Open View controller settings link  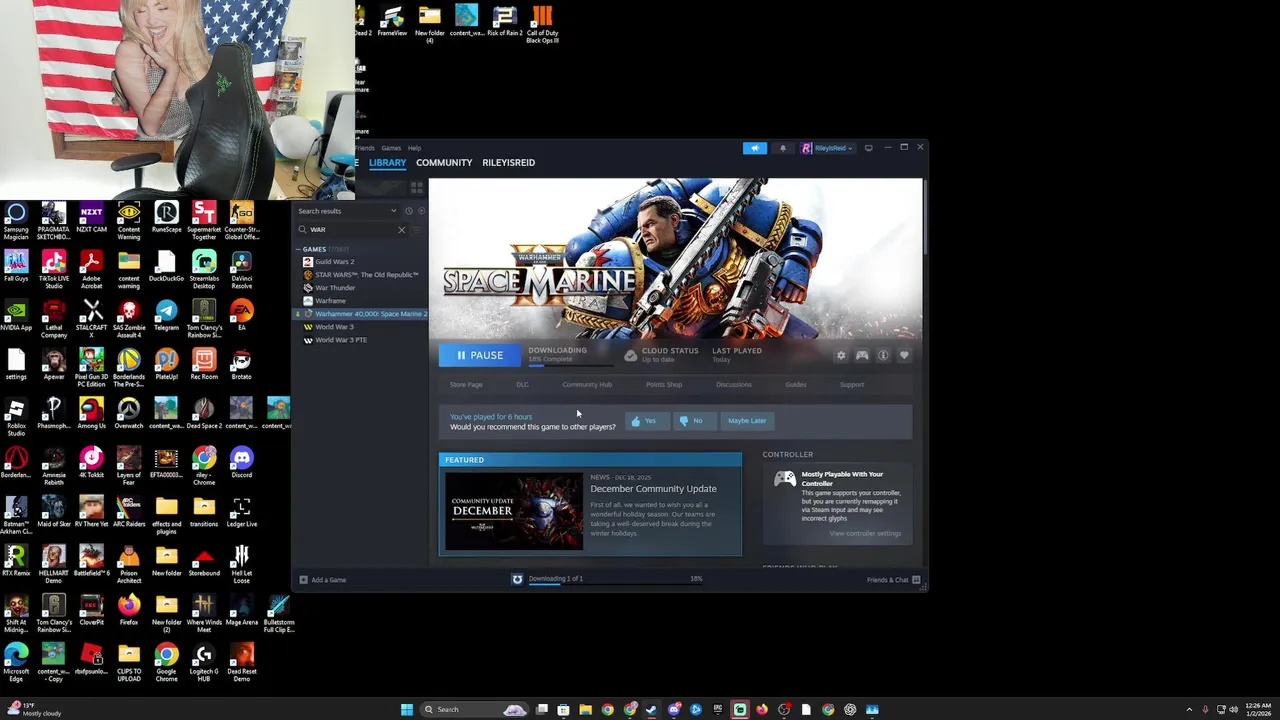point(865,533)
